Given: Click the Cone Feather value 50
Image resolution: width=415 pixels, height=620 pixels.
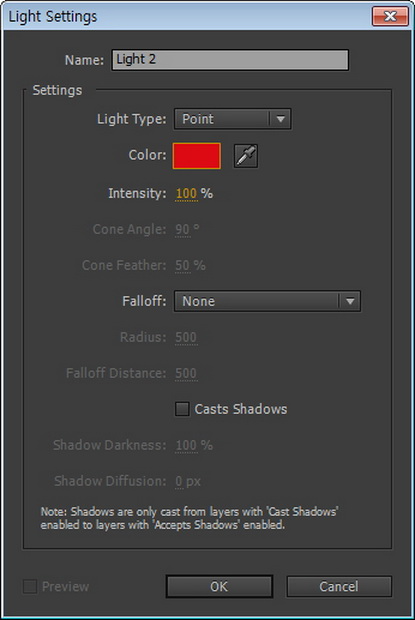Looking at the screenshot, I should coord(182,265).
